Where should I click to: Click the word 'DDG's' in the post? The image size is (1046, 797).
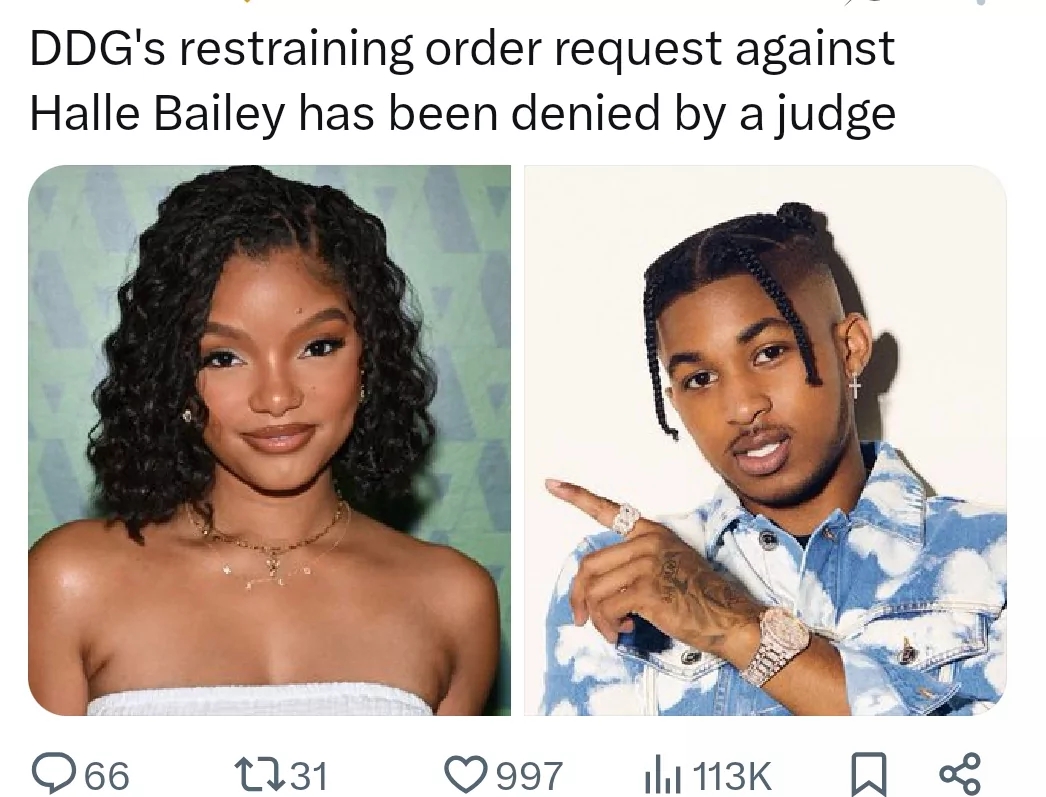(x=97, y=49)
